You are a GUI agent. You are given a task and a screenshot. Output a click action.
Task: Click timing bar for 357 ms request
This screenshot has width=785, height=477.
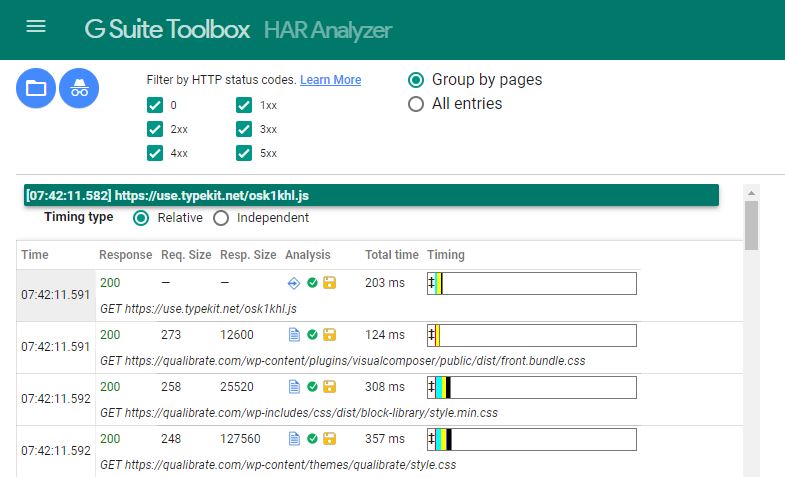click(x=532, y=439)
